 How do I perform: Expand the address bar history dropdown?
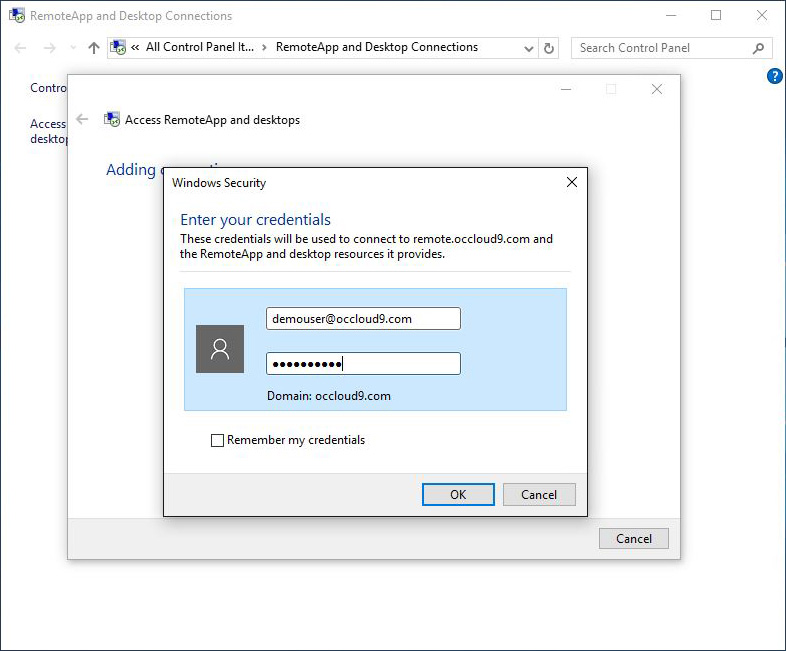coord(528,48)
